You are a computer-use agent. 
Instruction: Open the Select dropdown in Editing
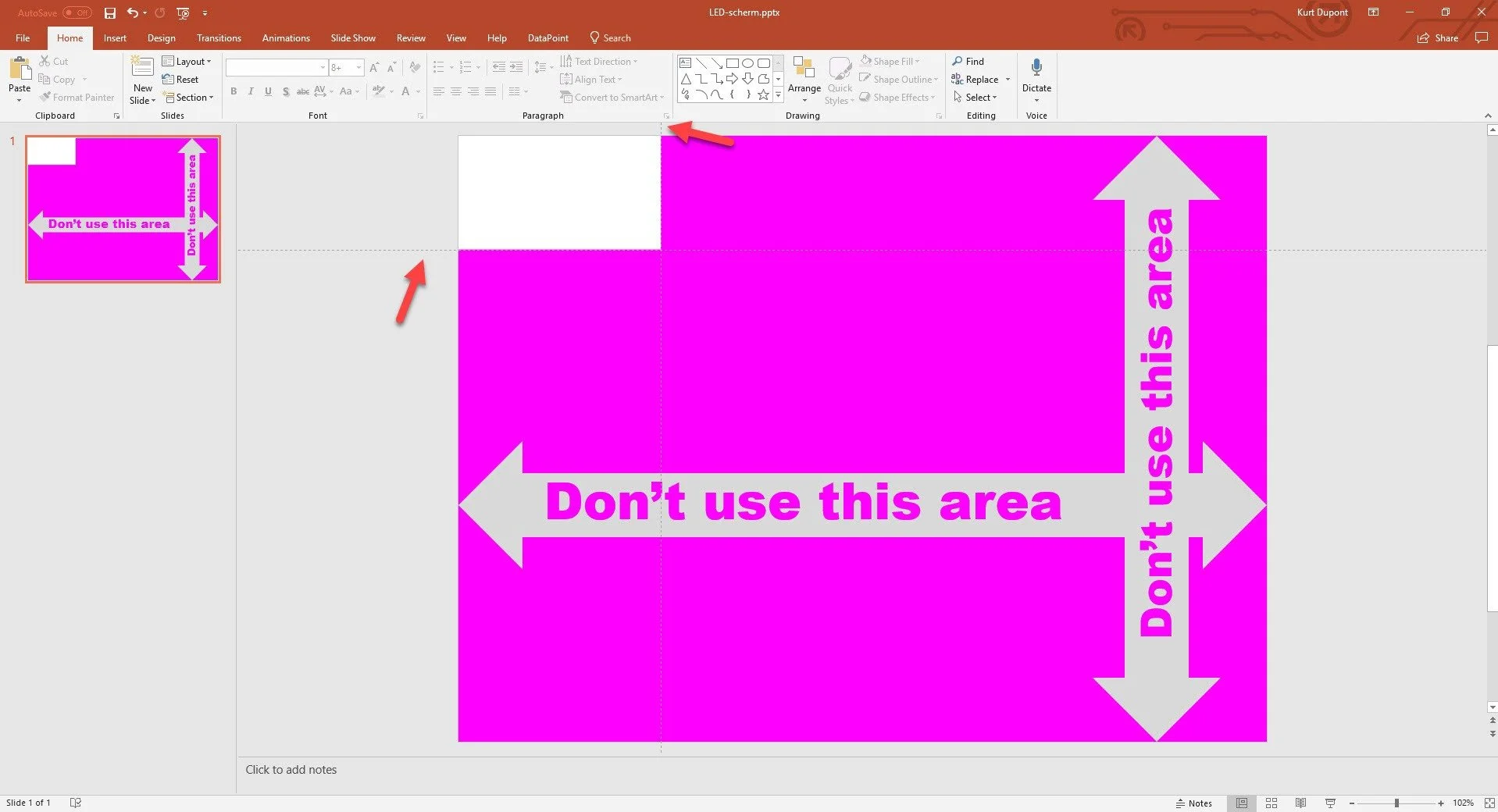[x=975, y=98]
